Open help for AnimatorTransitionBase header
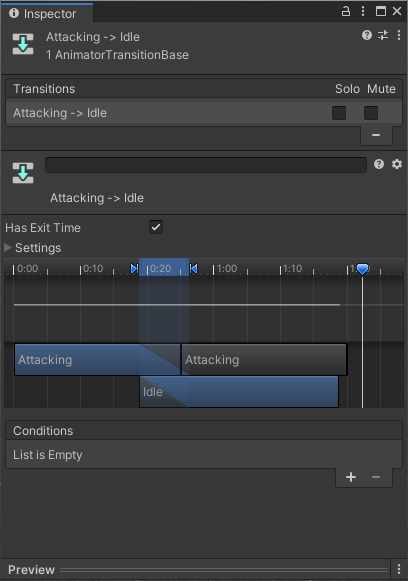Image resolution: width=408 pixels, height=581 pixels. [366, 35]
